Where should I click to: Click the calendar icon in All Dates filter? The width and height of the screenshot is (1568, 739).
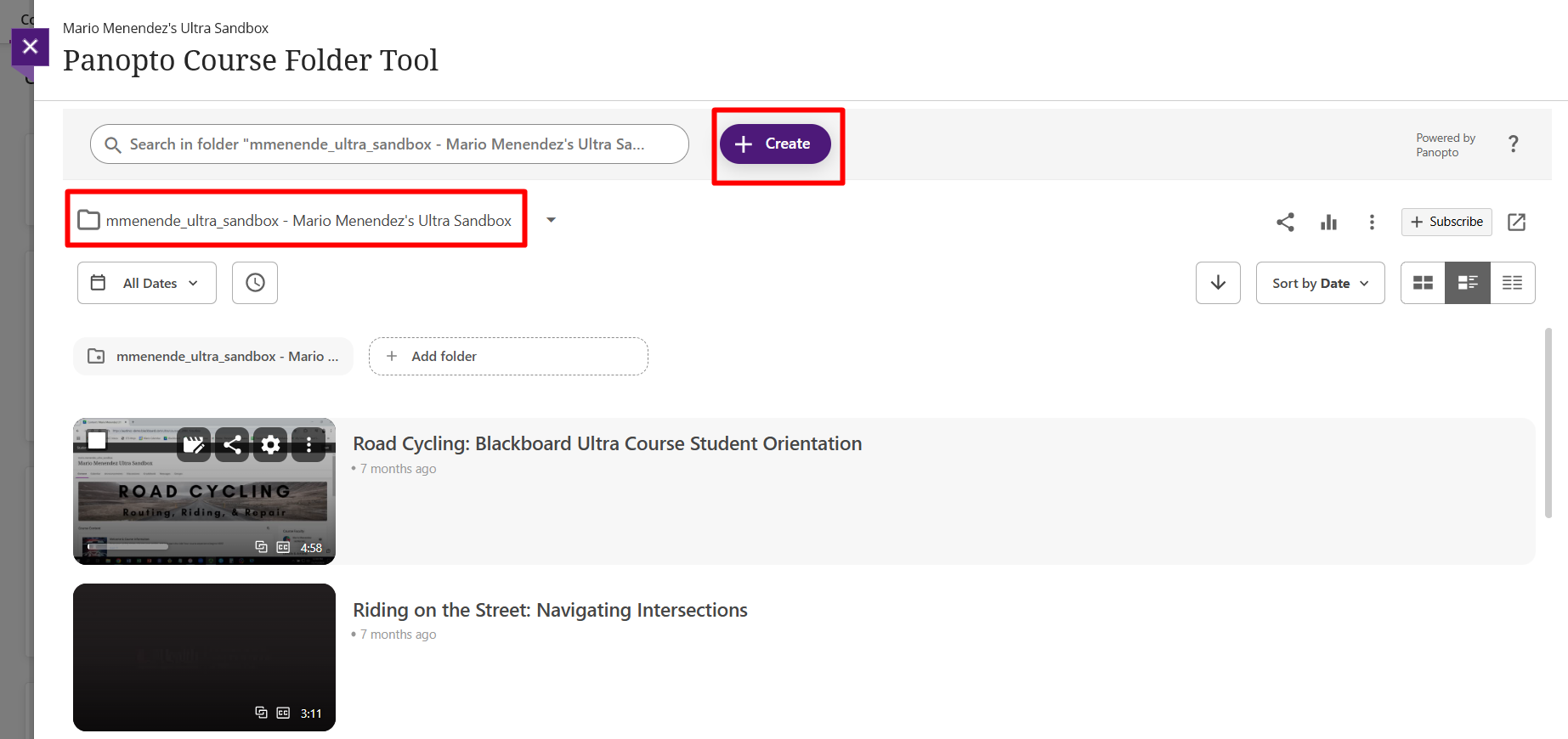(98, 283)
